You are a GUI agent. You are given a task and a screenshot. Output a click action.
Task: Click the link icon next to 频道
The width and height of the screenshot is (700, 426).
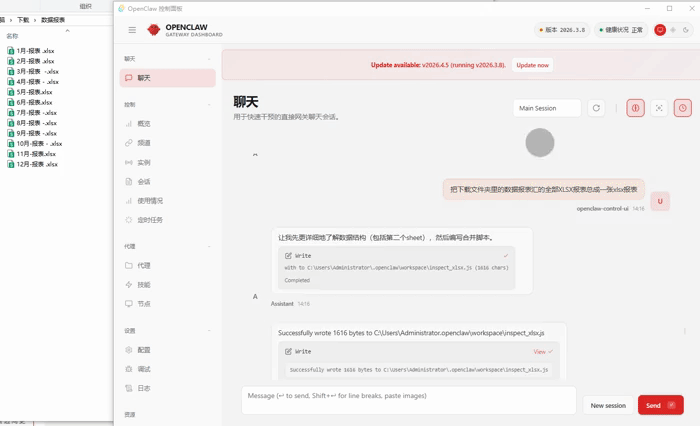coord(129,143)
